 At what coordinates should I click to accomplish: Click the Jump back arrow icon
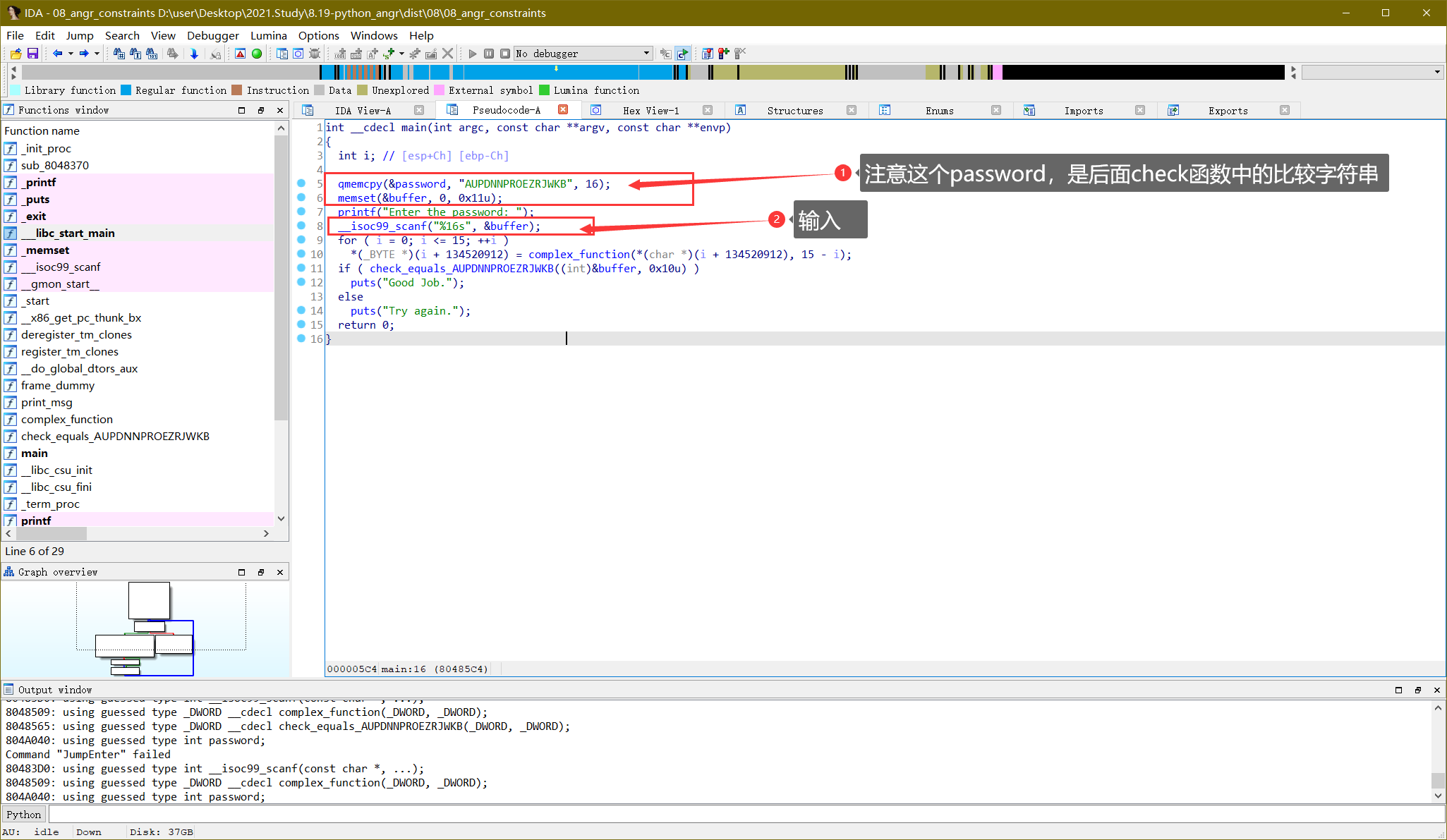[57, 54]
